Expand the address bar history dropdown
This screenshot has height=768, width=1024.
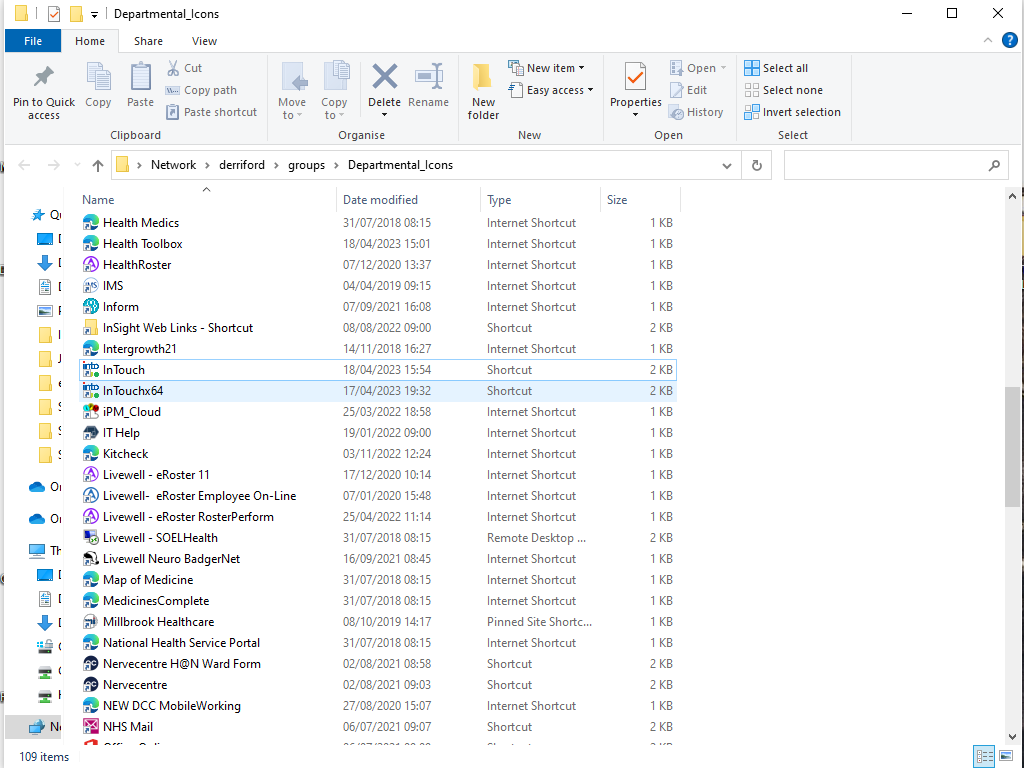(727, 166)
